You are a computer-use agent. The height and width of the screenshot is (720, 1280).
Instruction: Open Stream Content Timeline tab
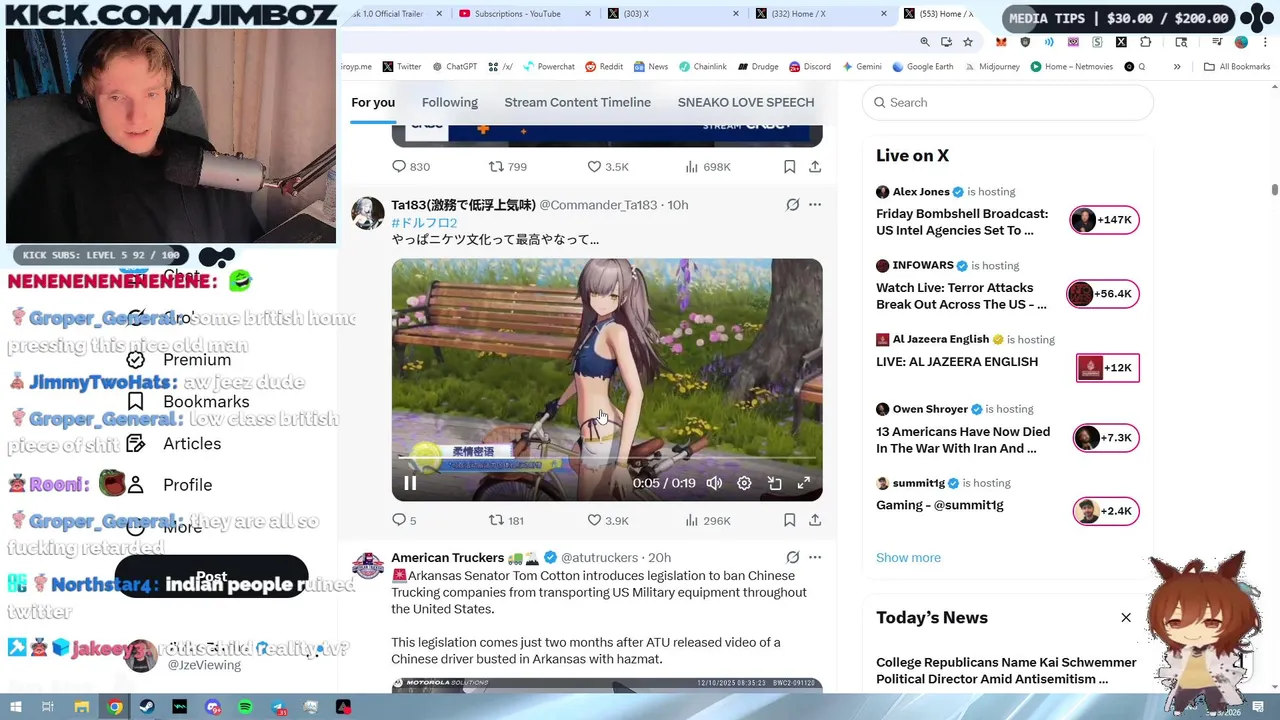578,102
